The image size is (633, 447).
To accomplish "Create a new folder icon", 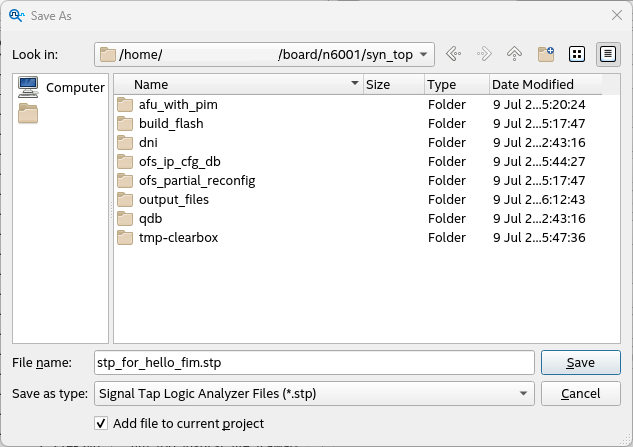I will pos(546,54).
